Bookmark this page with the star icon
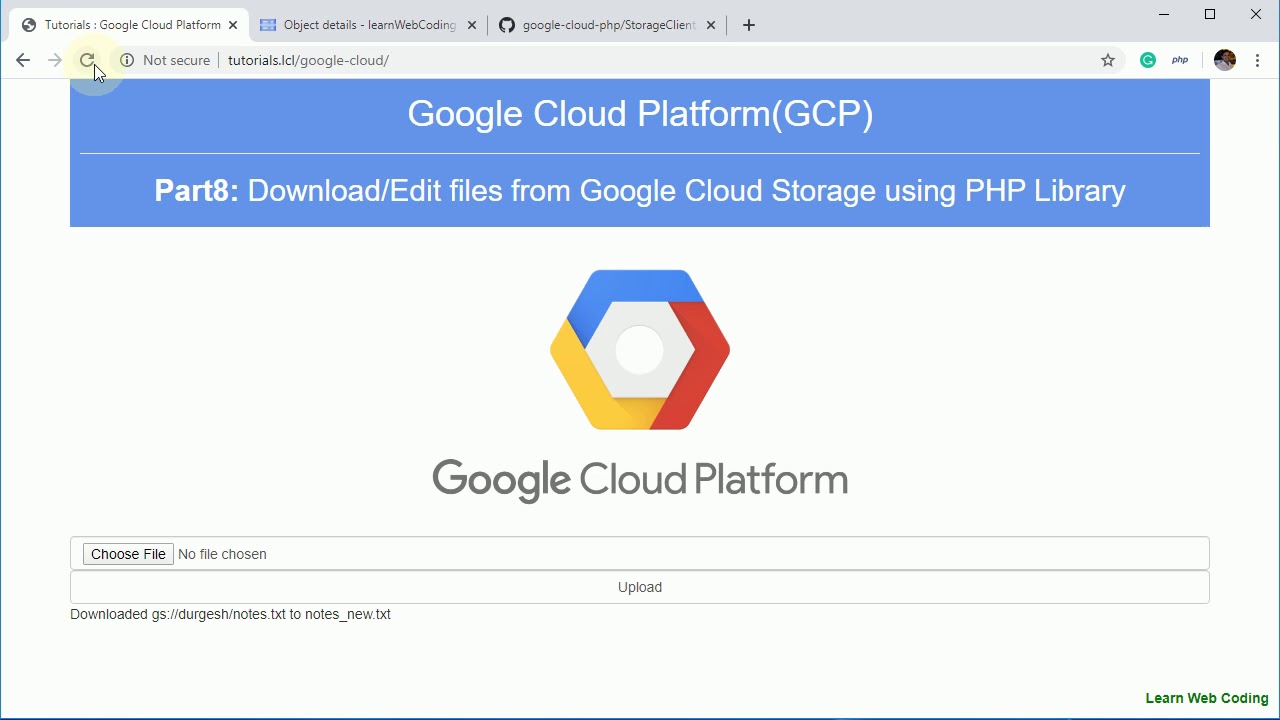The image size is (1280, 720). pos(1108,60)
